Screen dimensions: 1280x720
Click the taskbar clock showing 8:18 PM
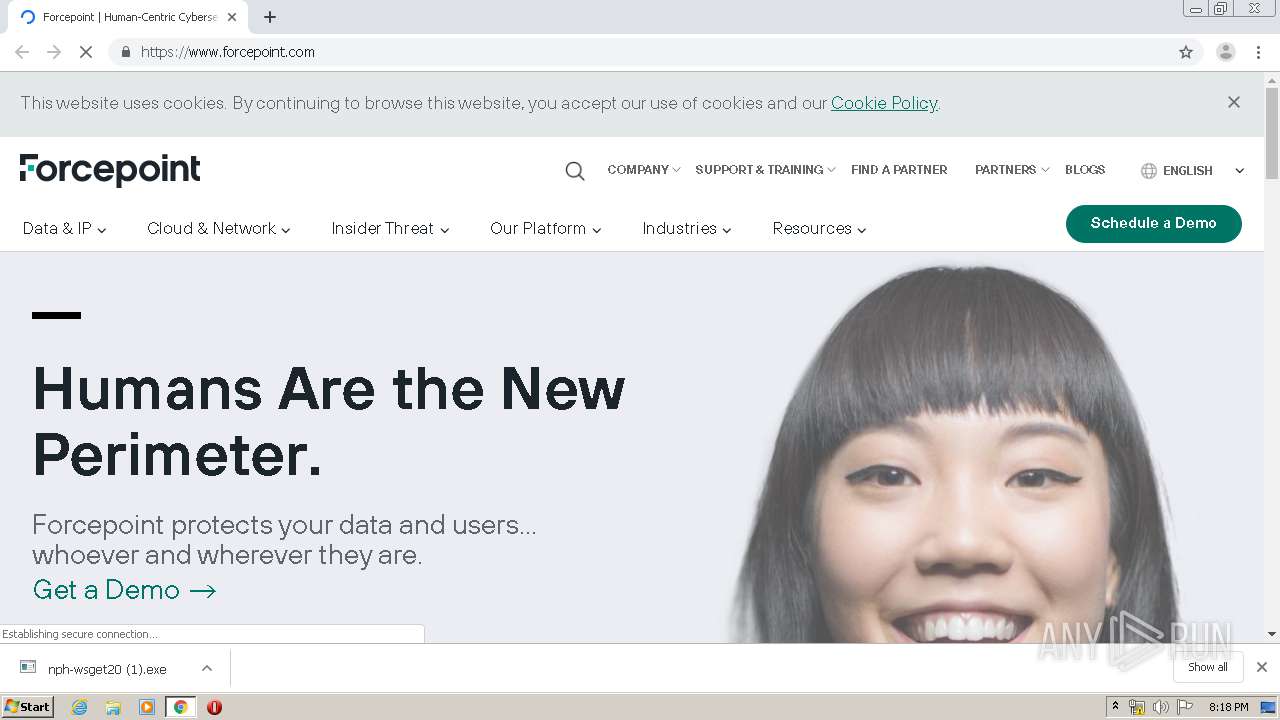1228,707
